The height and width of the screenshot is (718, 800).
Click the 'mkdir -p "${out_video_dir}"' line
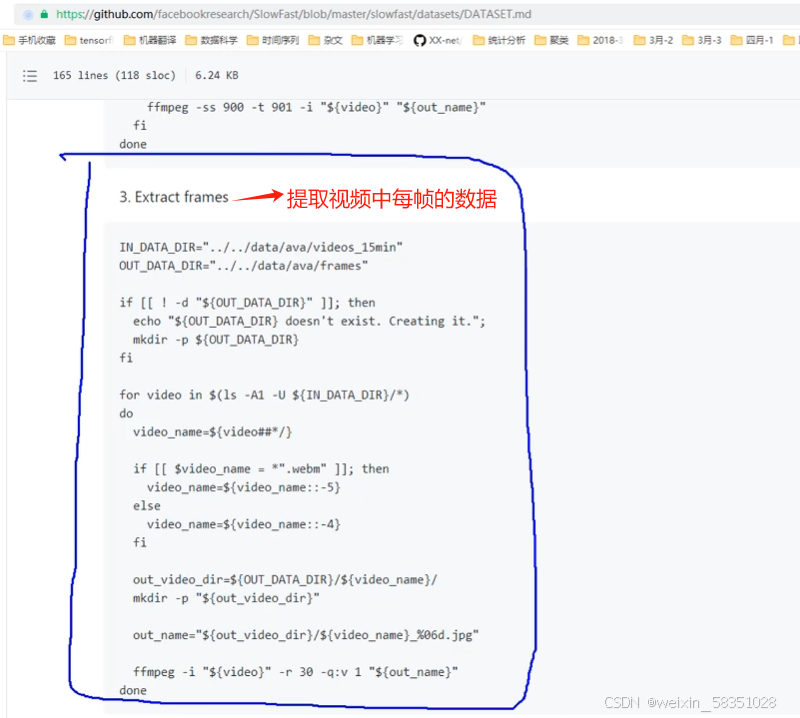[226, 598]
